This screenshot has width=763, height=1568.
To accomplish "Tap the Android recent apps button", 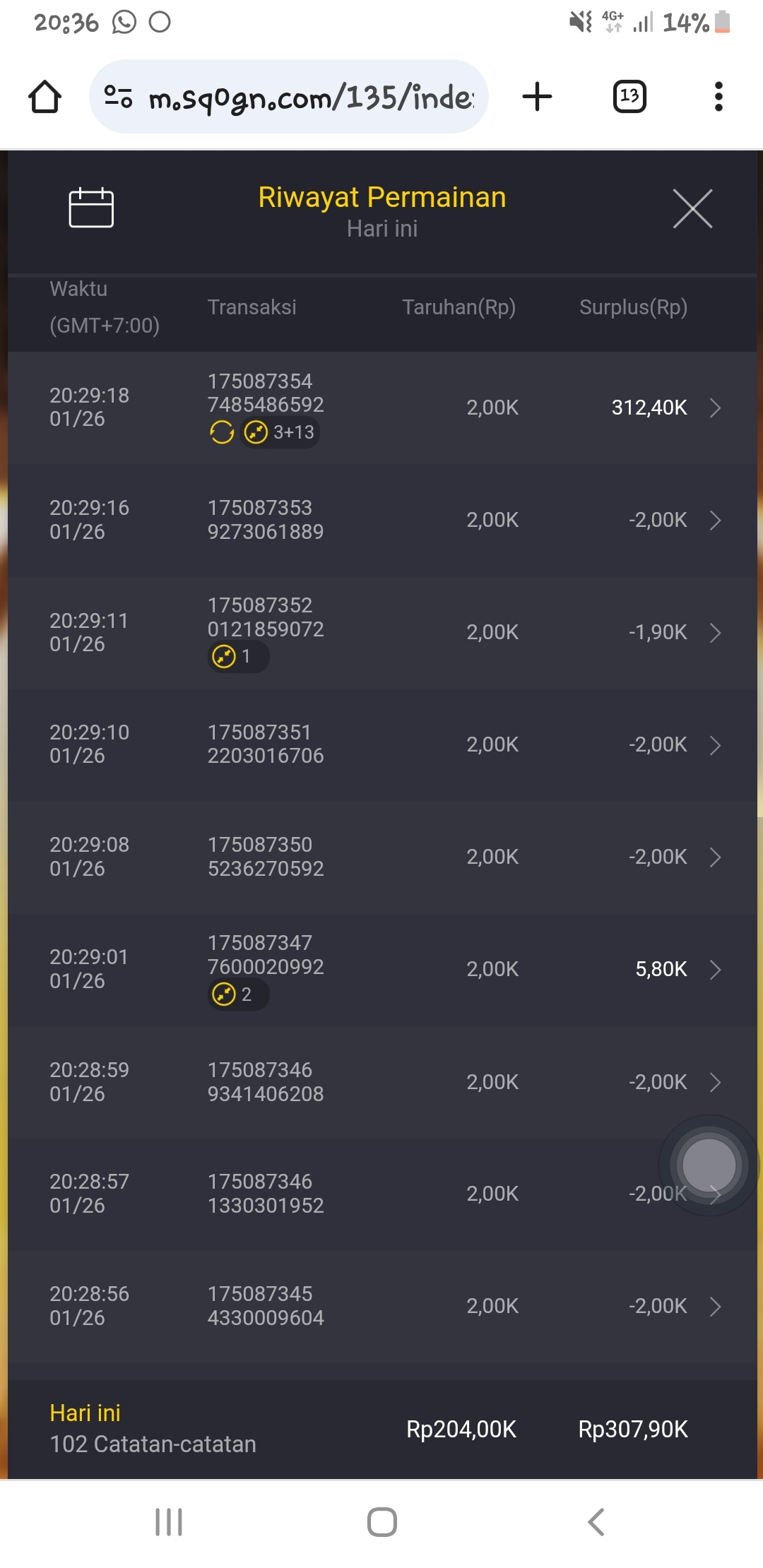I will click(169, 1522).
